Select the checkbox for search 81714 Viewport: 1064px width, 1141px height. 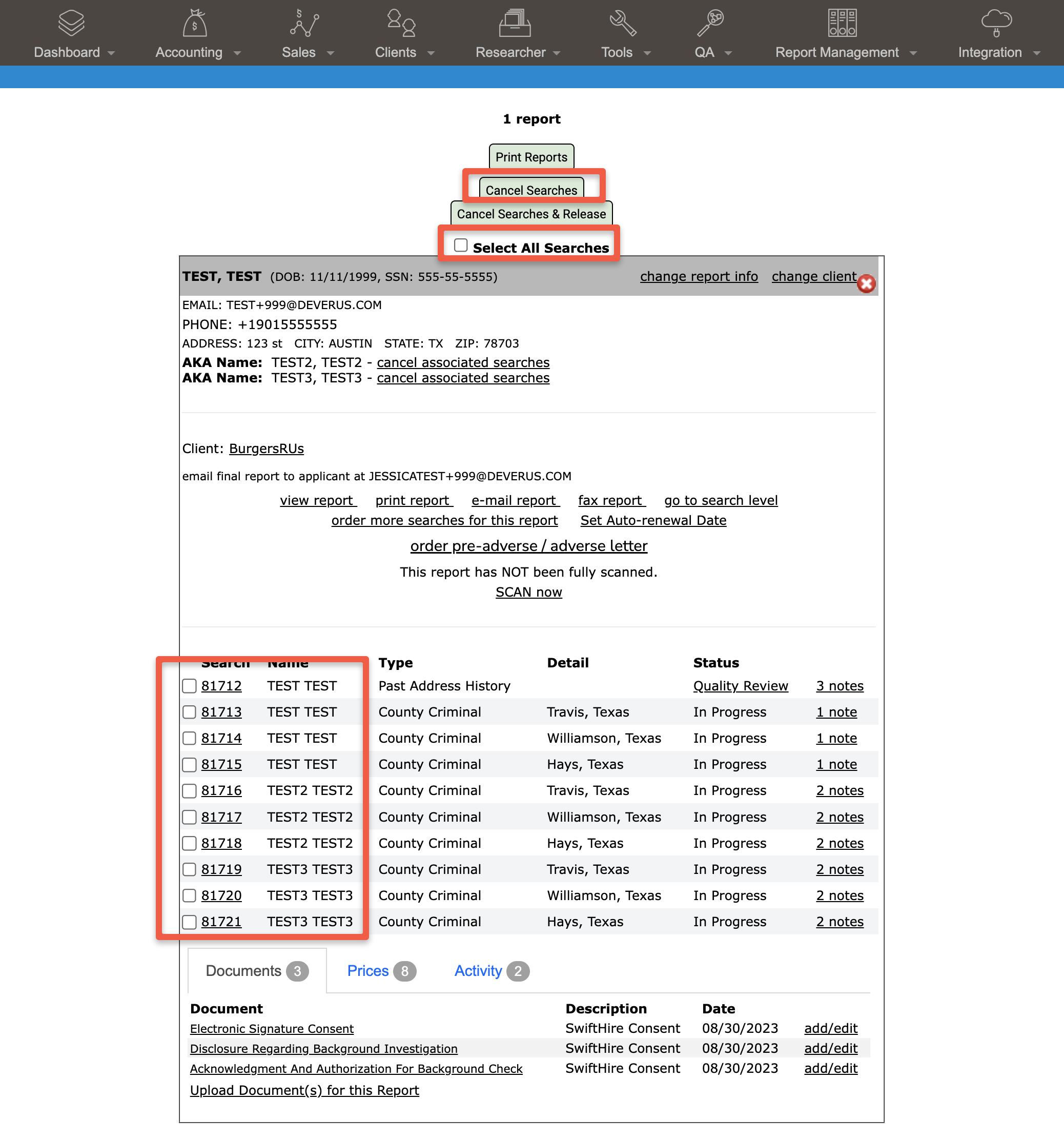tap(190, 738)
